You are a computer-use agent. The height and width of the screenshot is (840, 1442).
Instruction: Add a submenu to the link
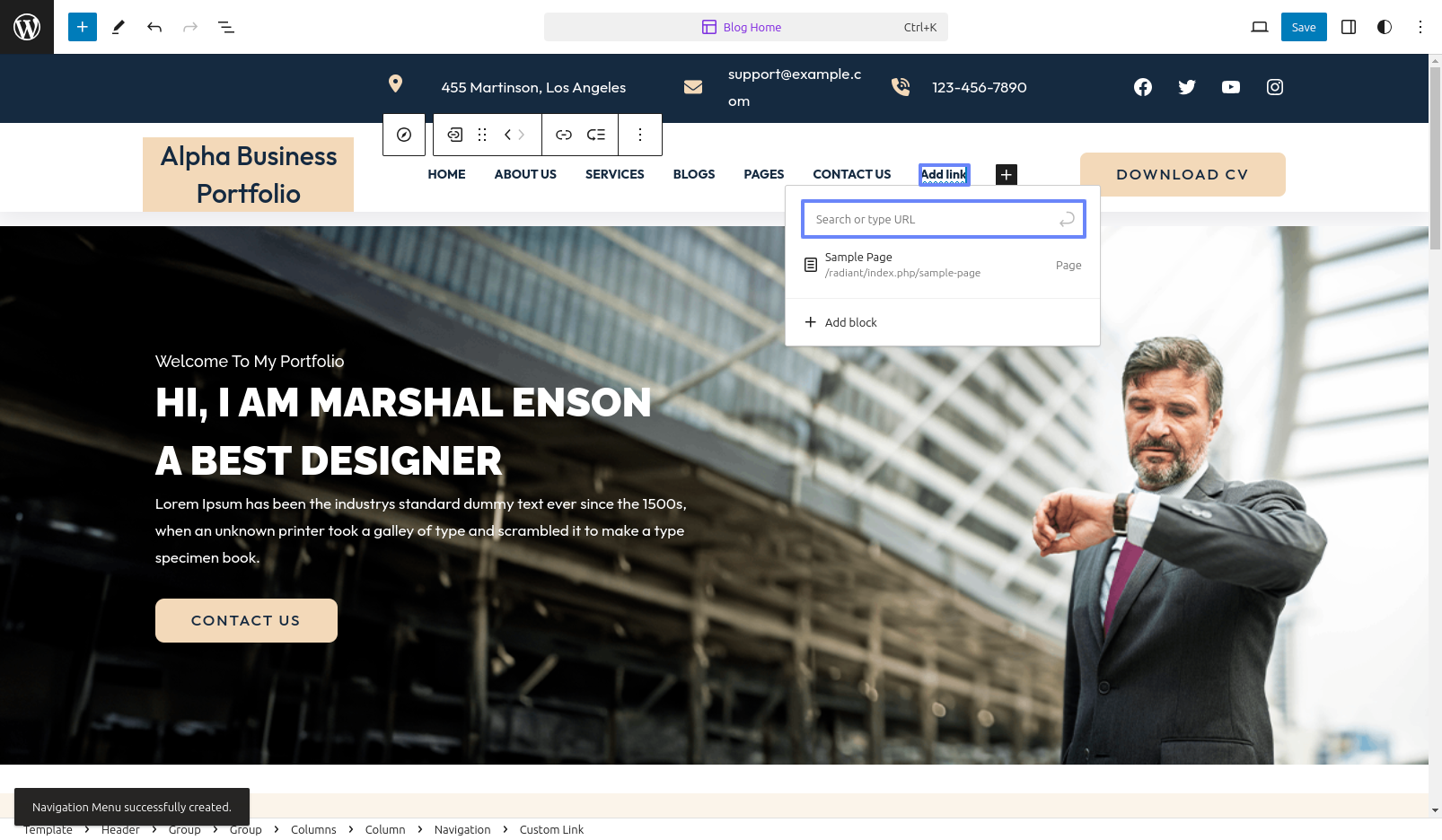pos(596,135)
